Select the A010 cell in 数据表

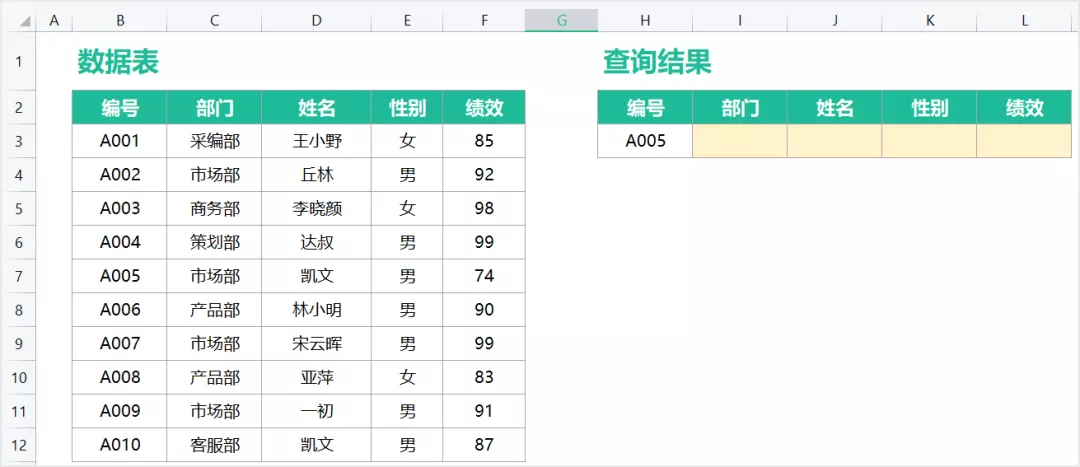[x=120, y=445]
